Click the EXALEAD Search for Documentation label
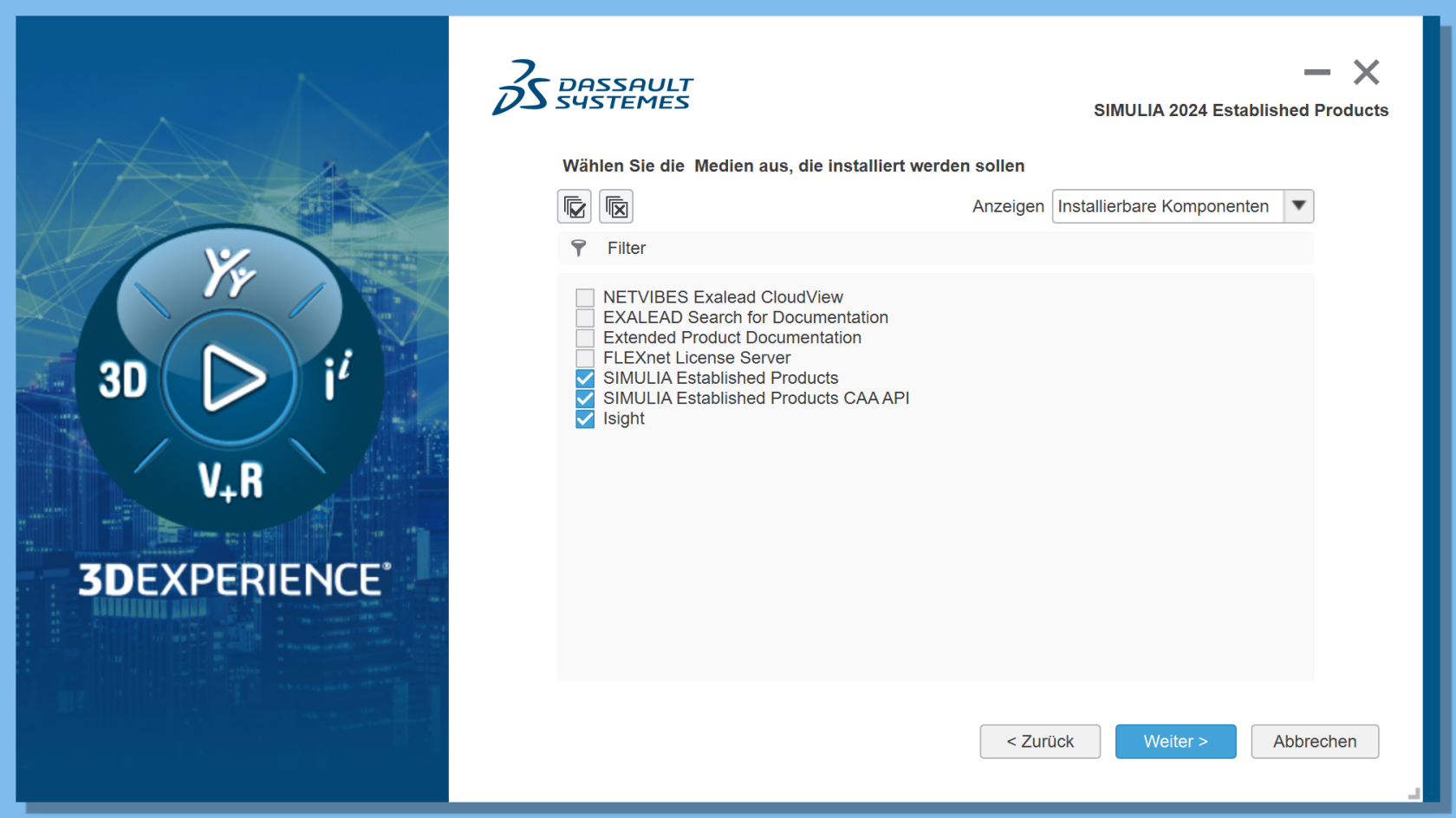 point(745,317)
